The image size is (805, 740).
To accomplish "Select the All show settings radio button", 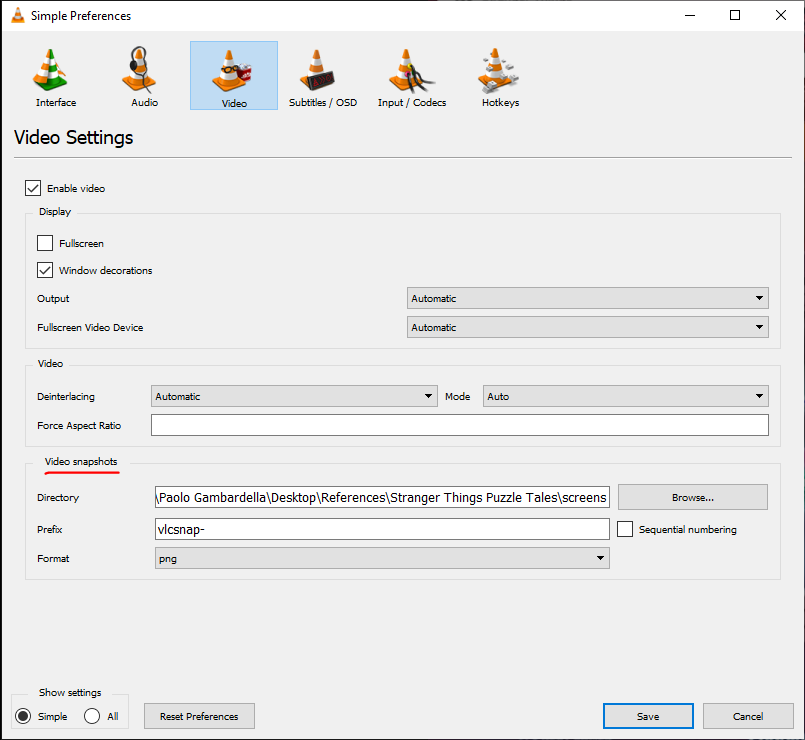I will click(92, 716).
